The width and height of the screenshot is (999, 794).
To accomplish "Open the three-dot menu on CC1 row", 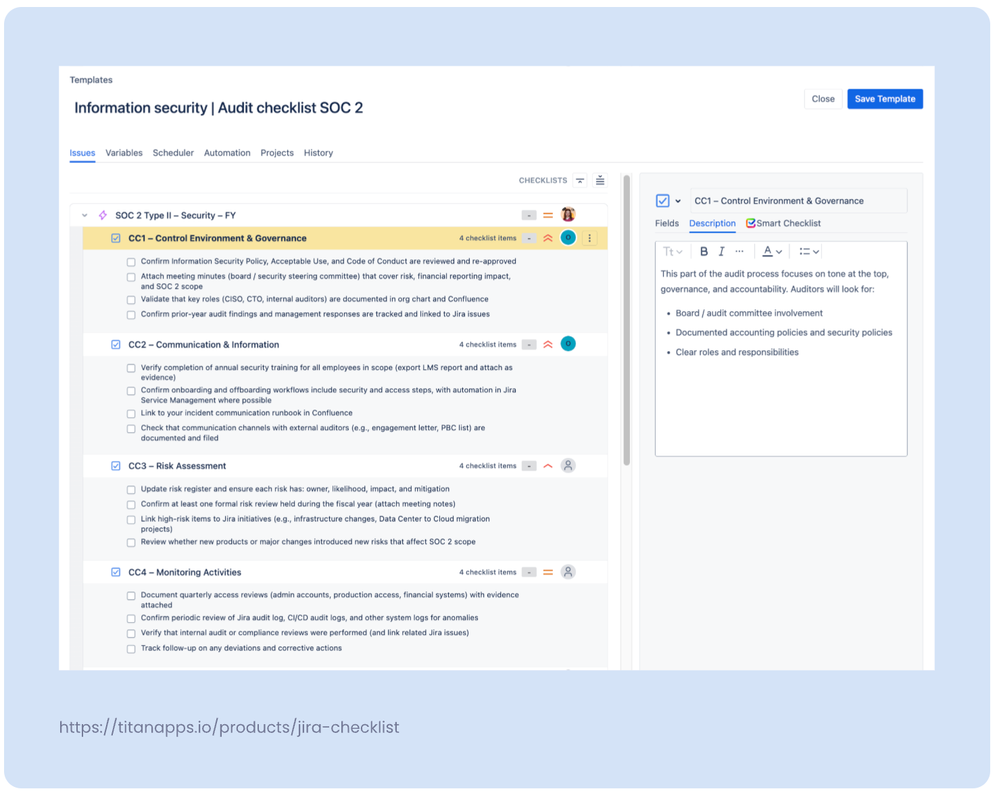I will click(589, 238).
